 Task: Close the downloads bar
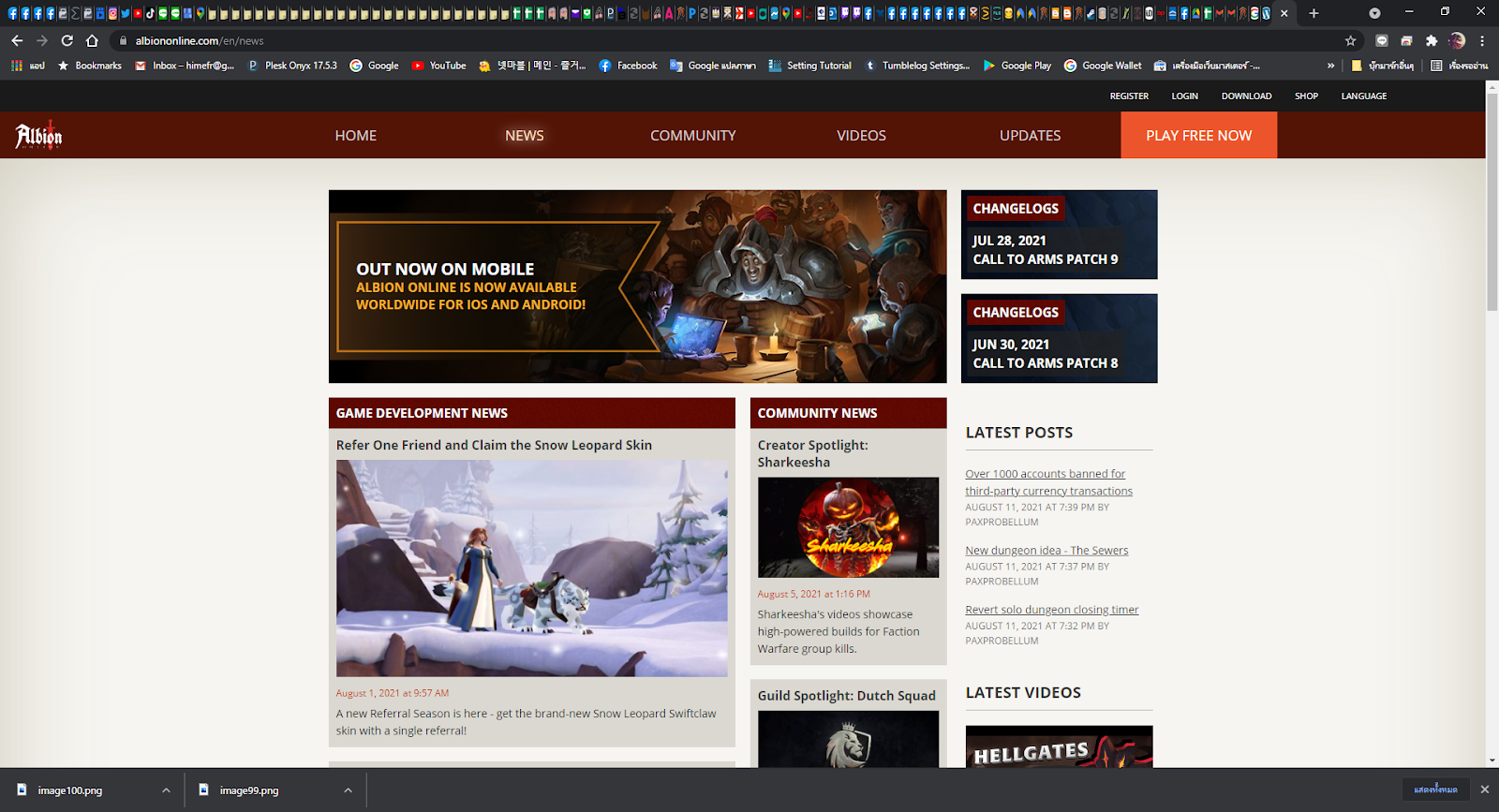pos(1484,790)
